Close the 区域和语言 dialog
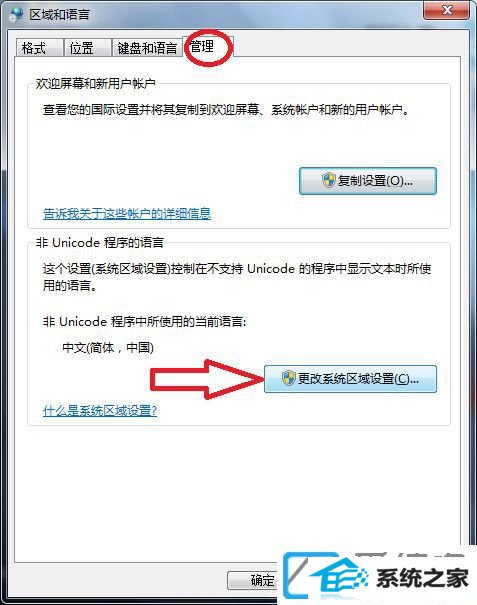Image resolution: width=477 pixels, height=605 pixels. [x=447, y=10]
